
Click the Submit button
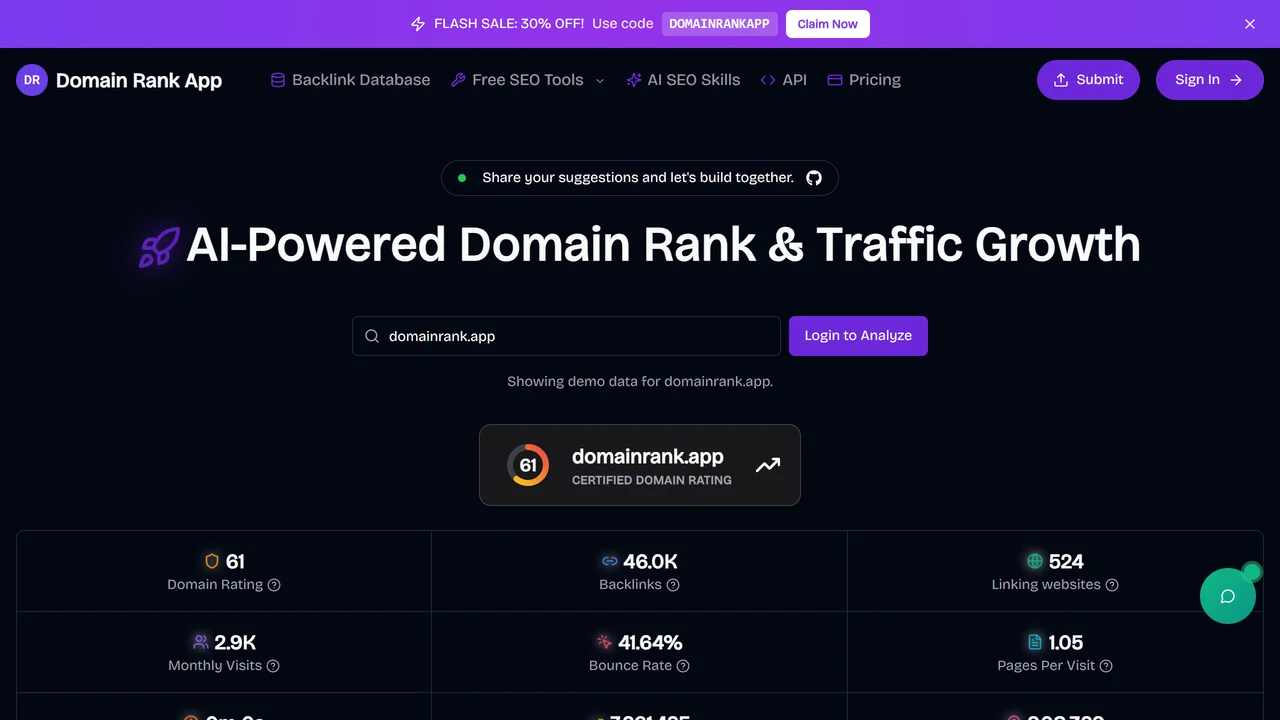1088,80
